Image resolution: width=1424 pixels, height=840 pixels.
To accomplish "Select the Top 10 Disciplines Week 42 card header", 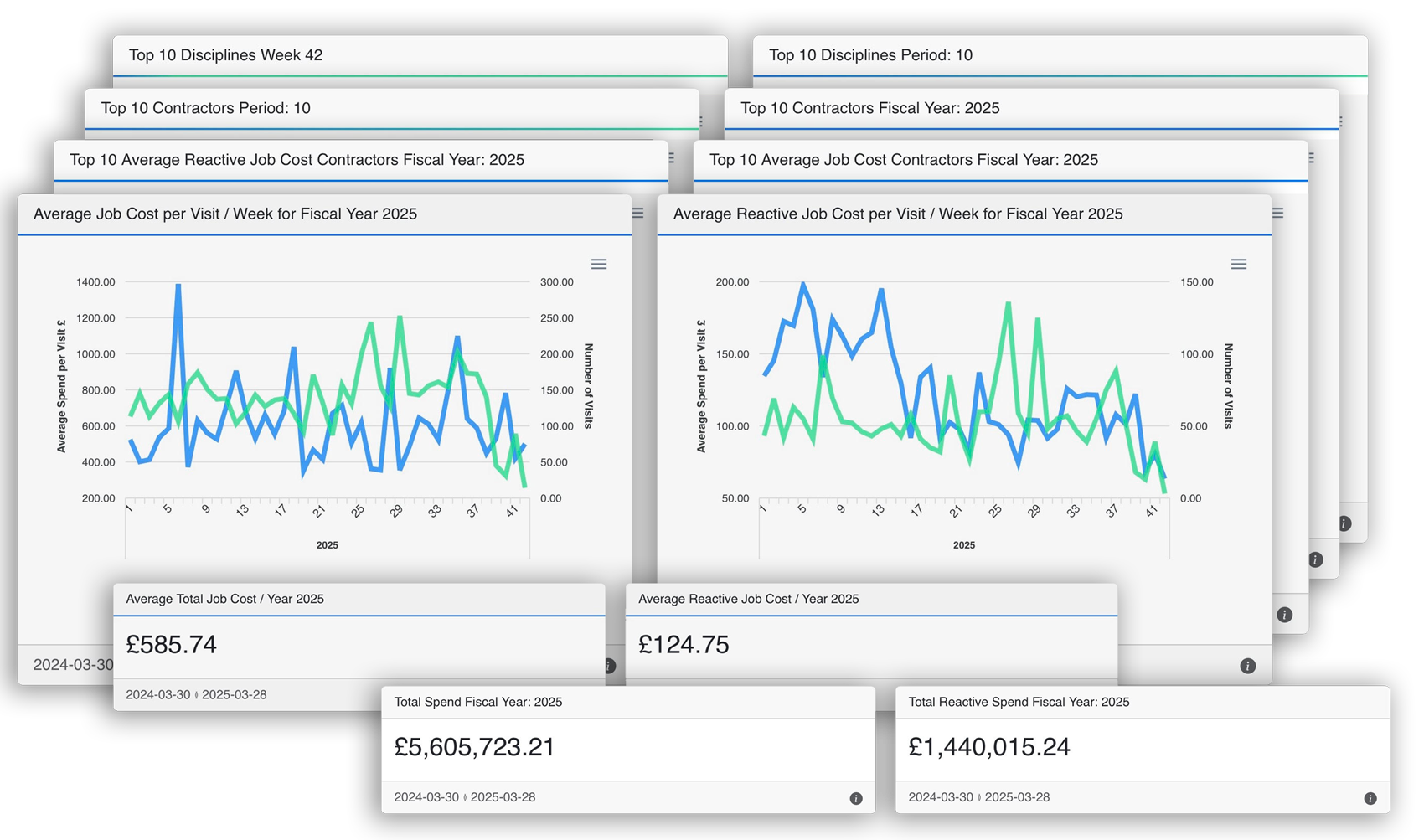I will [x=225, y=55].
